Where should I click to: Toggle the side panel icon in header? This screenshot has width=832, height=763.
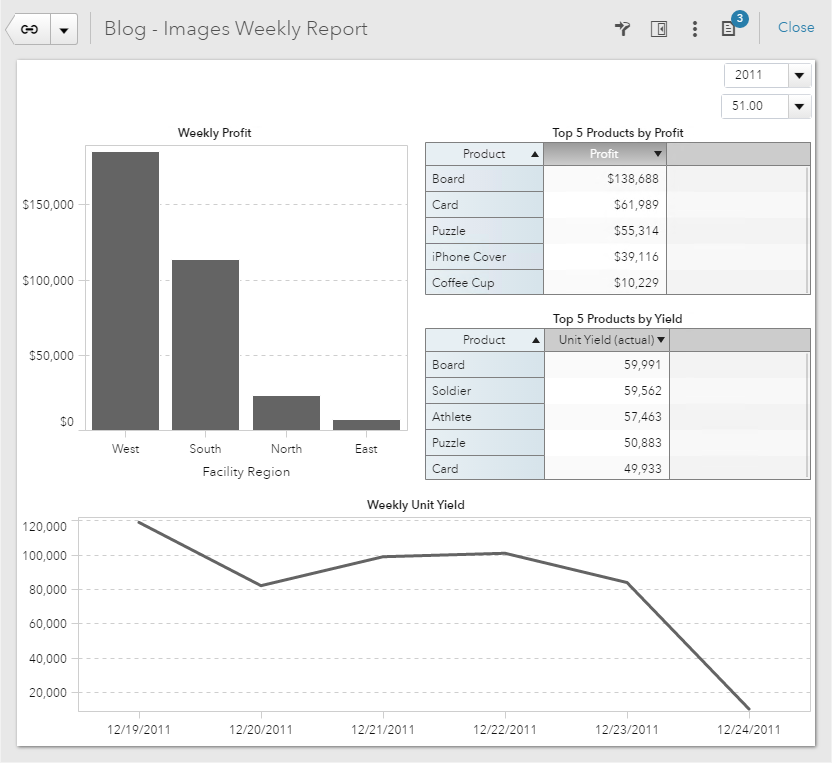coord(658,29)
